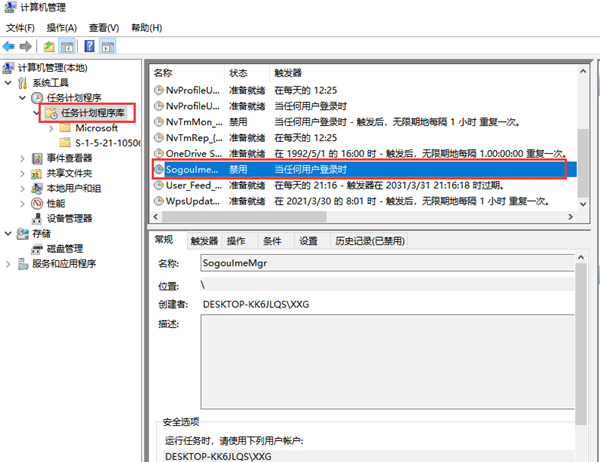Click the Back arrow toolbar icon
Screen dimensions: 600x462
coord(10,46)
